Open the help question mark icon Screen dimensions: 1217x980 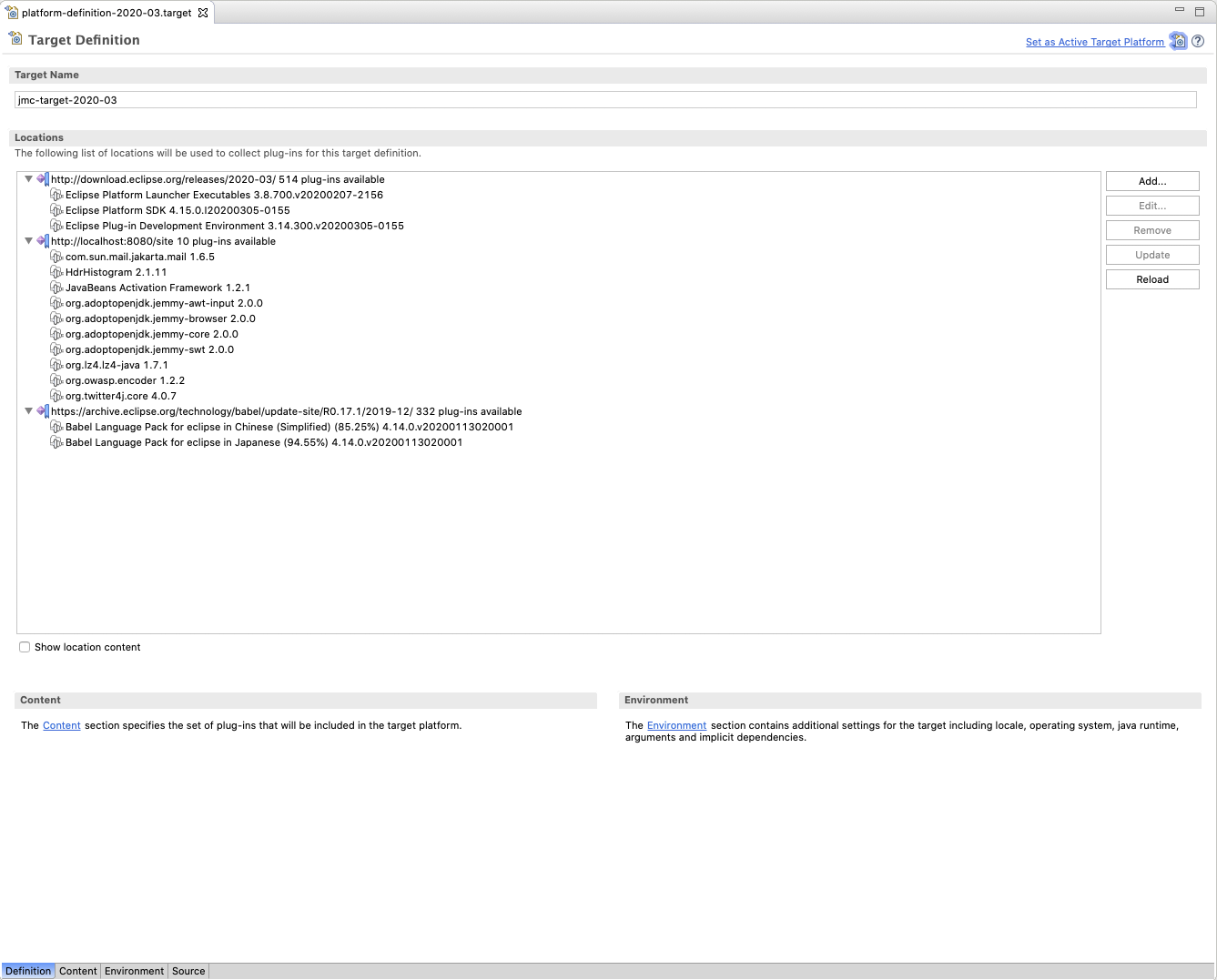pos(1198,41)
